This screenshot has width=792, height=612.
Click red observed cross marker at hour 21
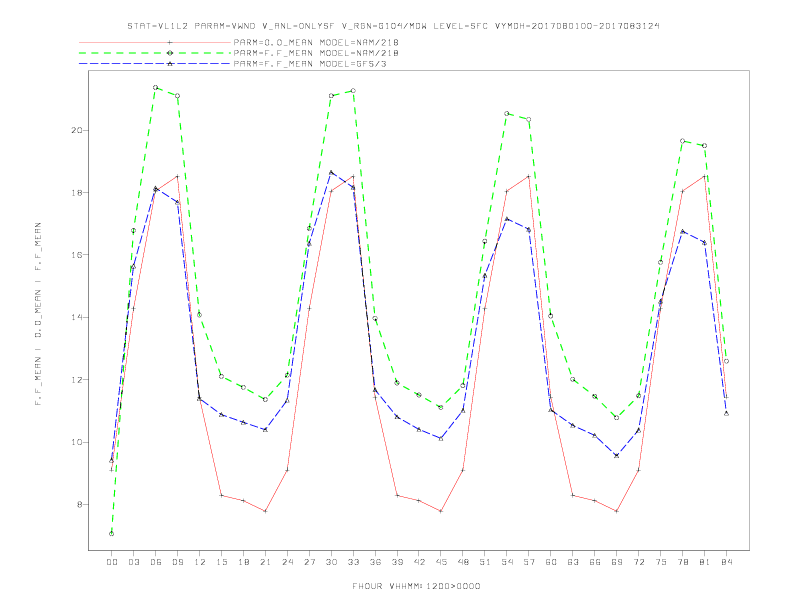pos(265,511)
